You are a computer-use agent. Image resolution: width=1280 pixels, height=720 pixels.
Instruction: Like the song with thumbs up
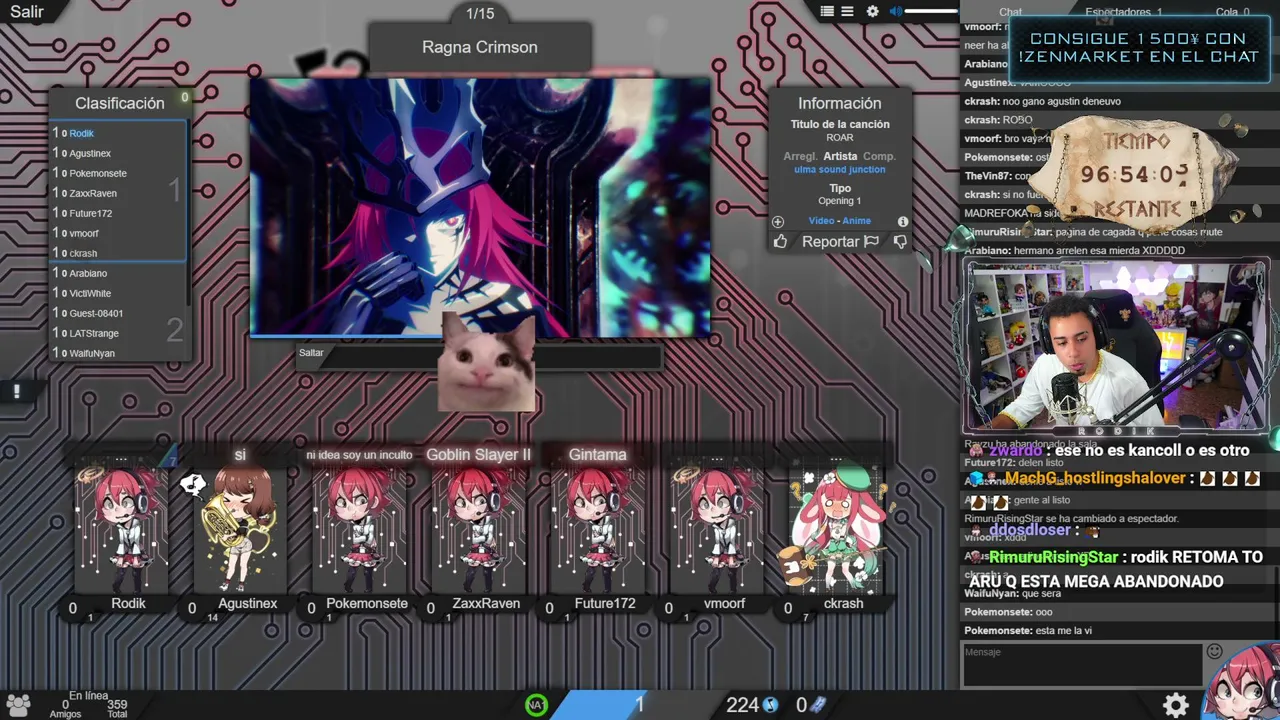tap(780, 241)
